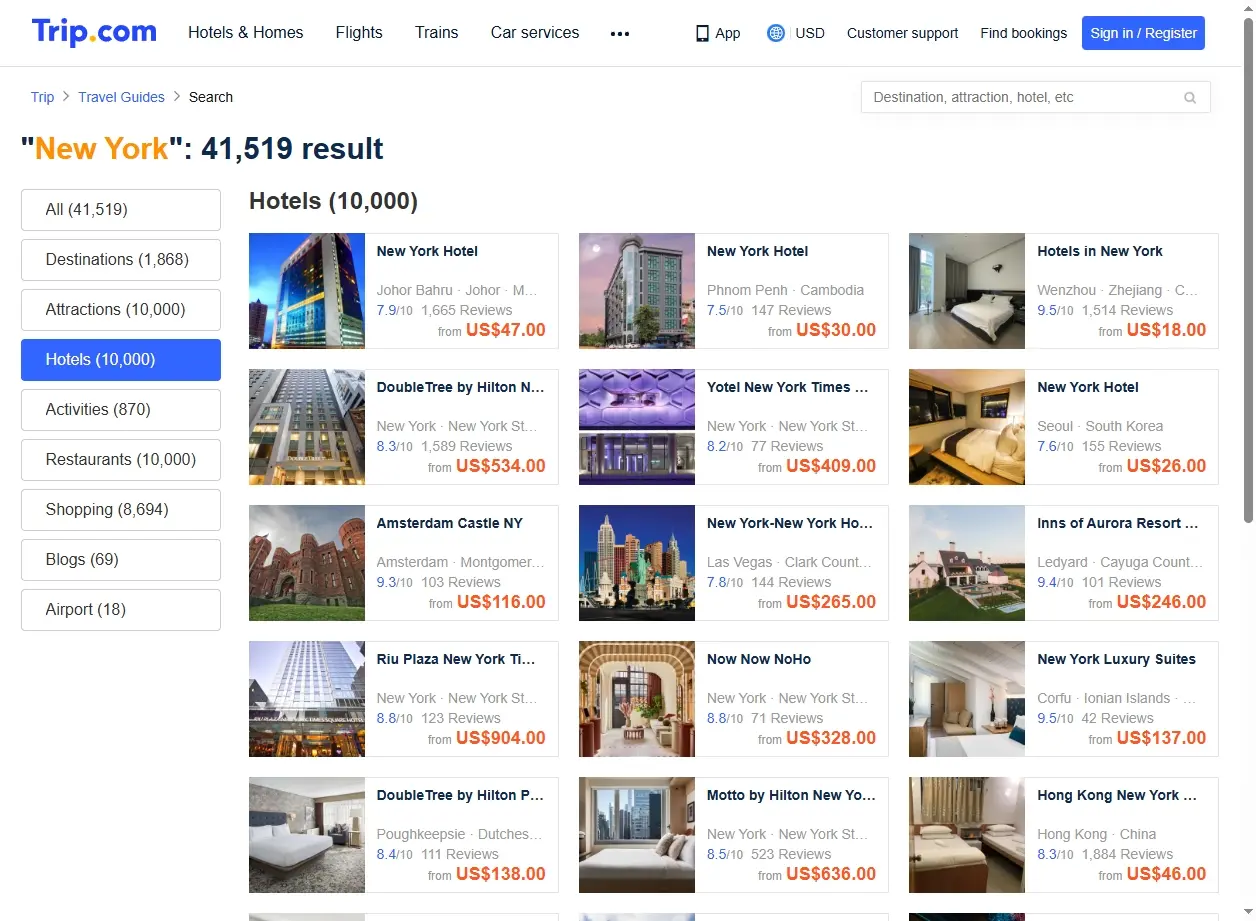Click the USD currency selector label

click(x=810, y=33)
